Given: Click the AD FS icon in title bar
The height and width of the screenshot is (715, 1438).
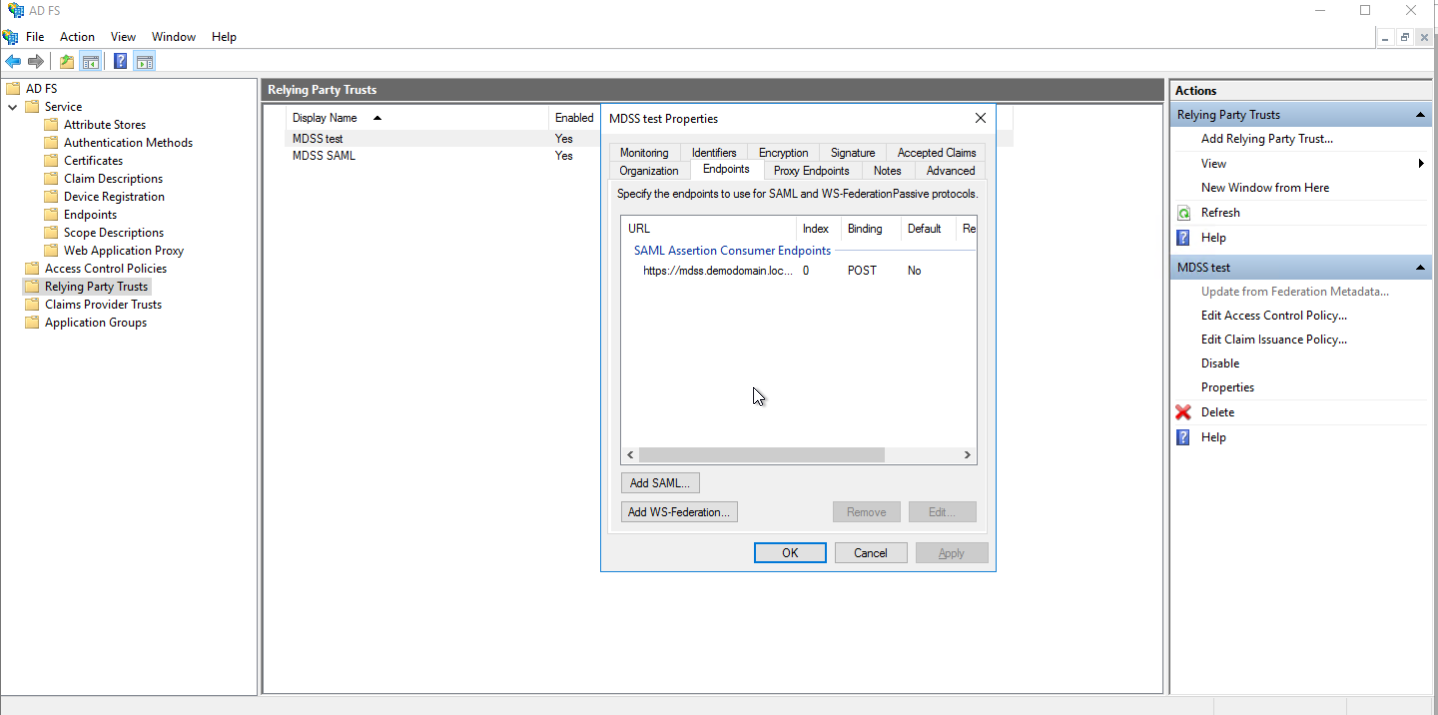Looking at the screenshot, I should (16, 10).
